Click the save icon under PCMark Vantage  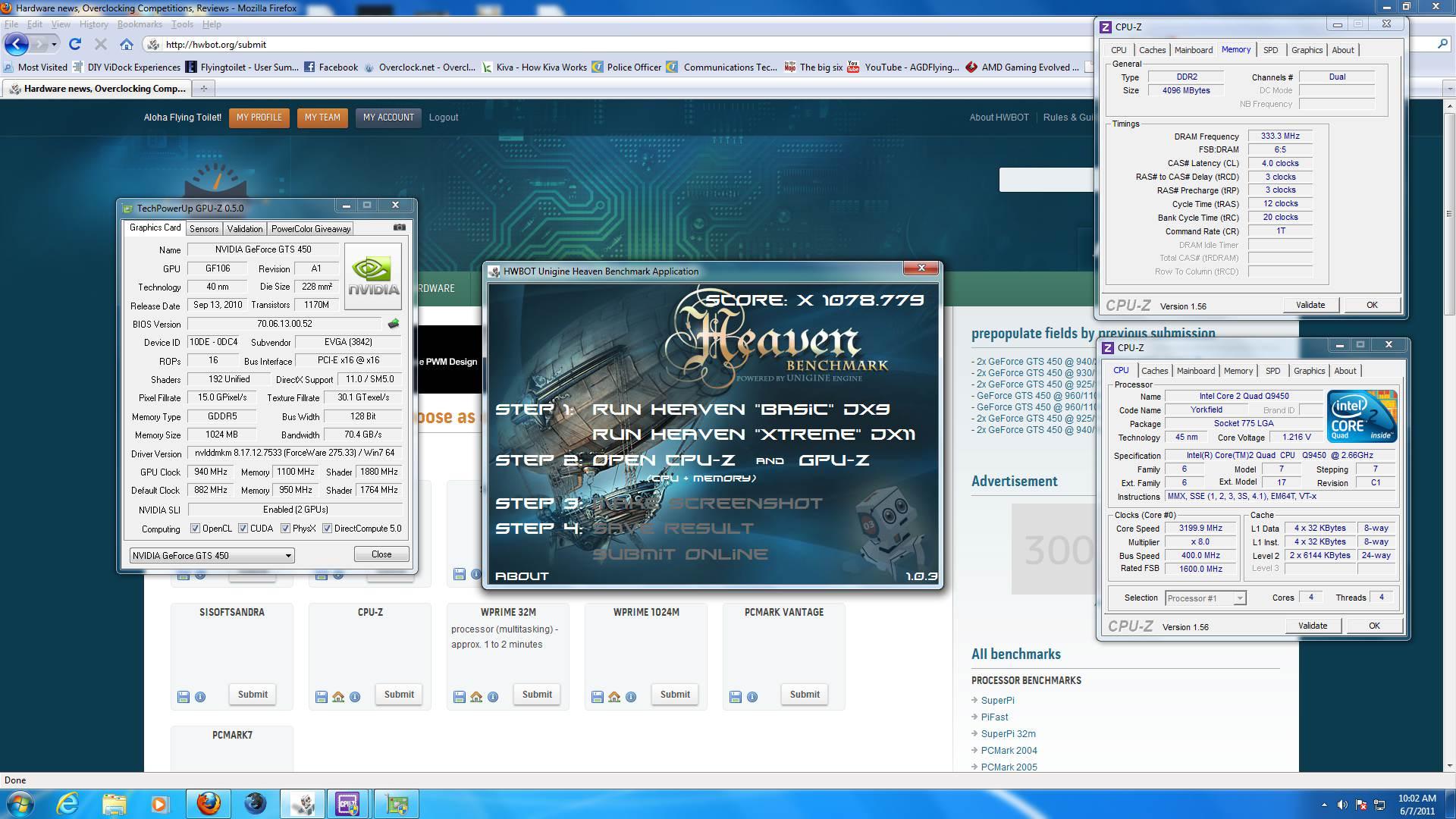coord(735,696)
